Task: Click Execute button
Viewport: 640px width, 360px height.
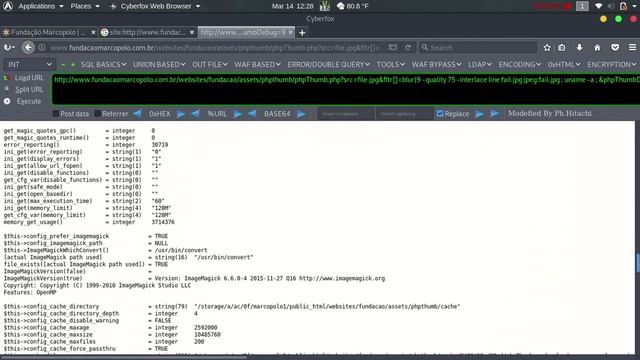Action: click(x=23, y=101)
